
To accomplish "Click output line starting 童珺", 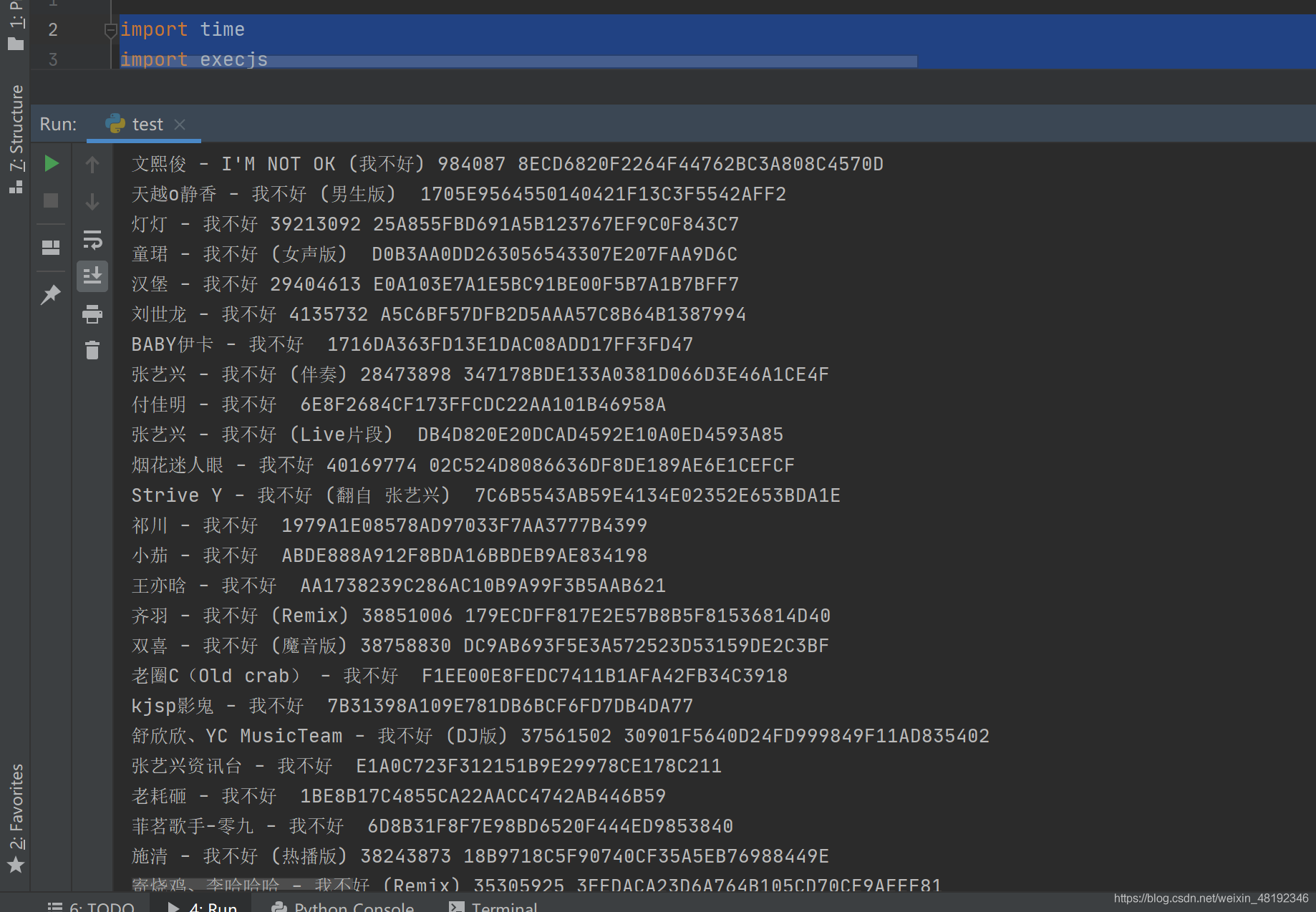I will coord(435,254).
